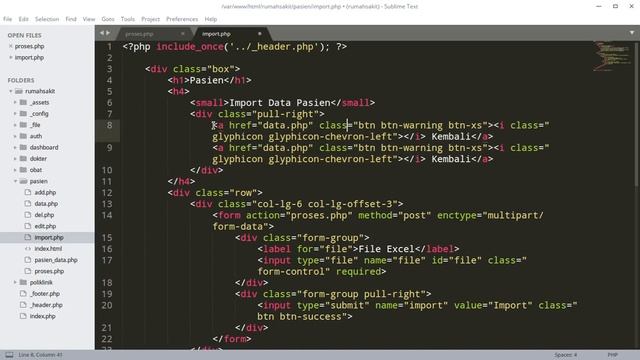The height and width of the screenshot is (360, 640).
Task: Close the proses.php tab
Action: pos(182,34)
